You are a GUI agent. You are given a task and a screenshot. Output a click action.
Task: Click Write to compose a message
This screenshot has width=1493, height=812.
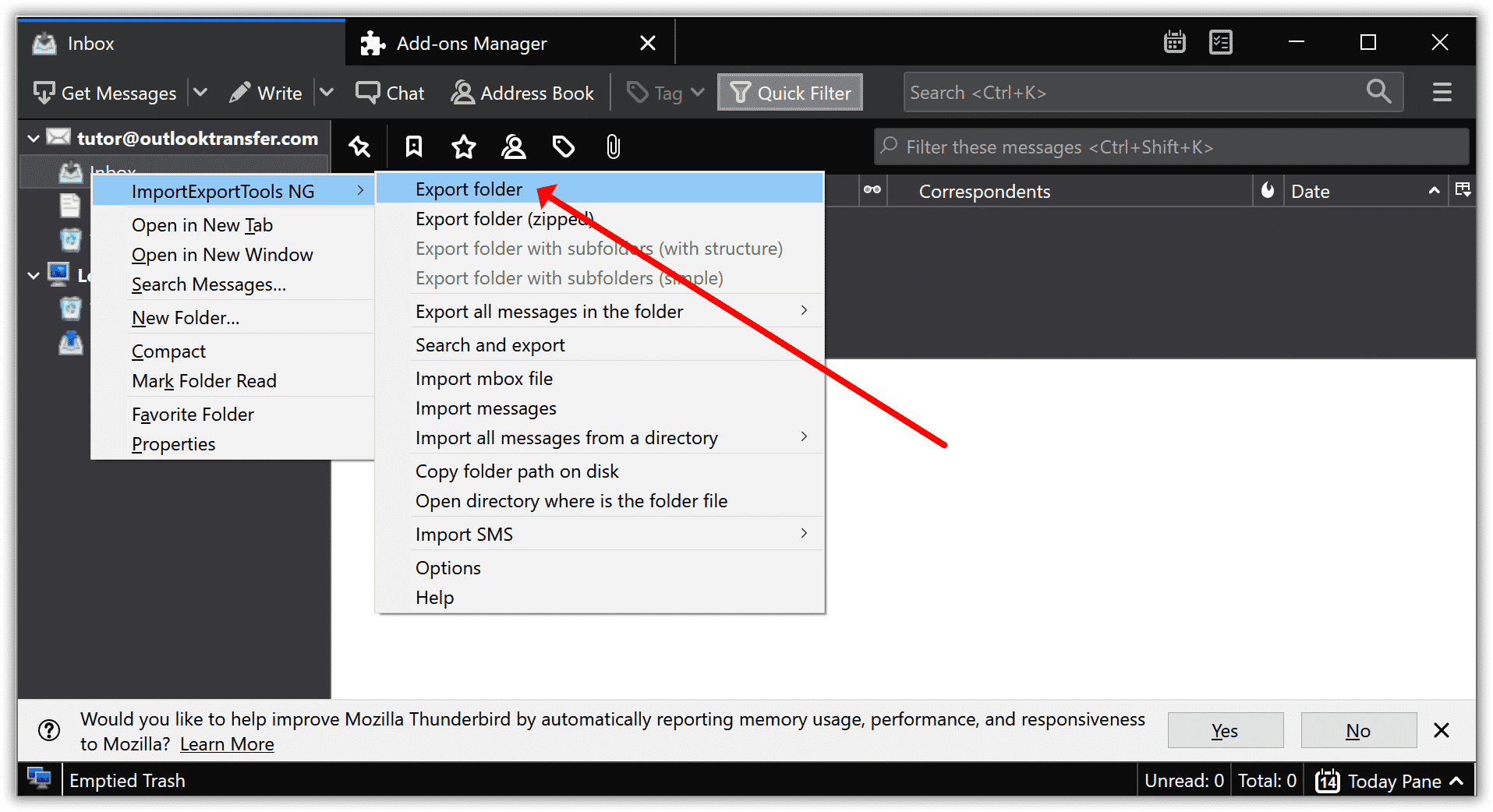[x=267, y=93]
